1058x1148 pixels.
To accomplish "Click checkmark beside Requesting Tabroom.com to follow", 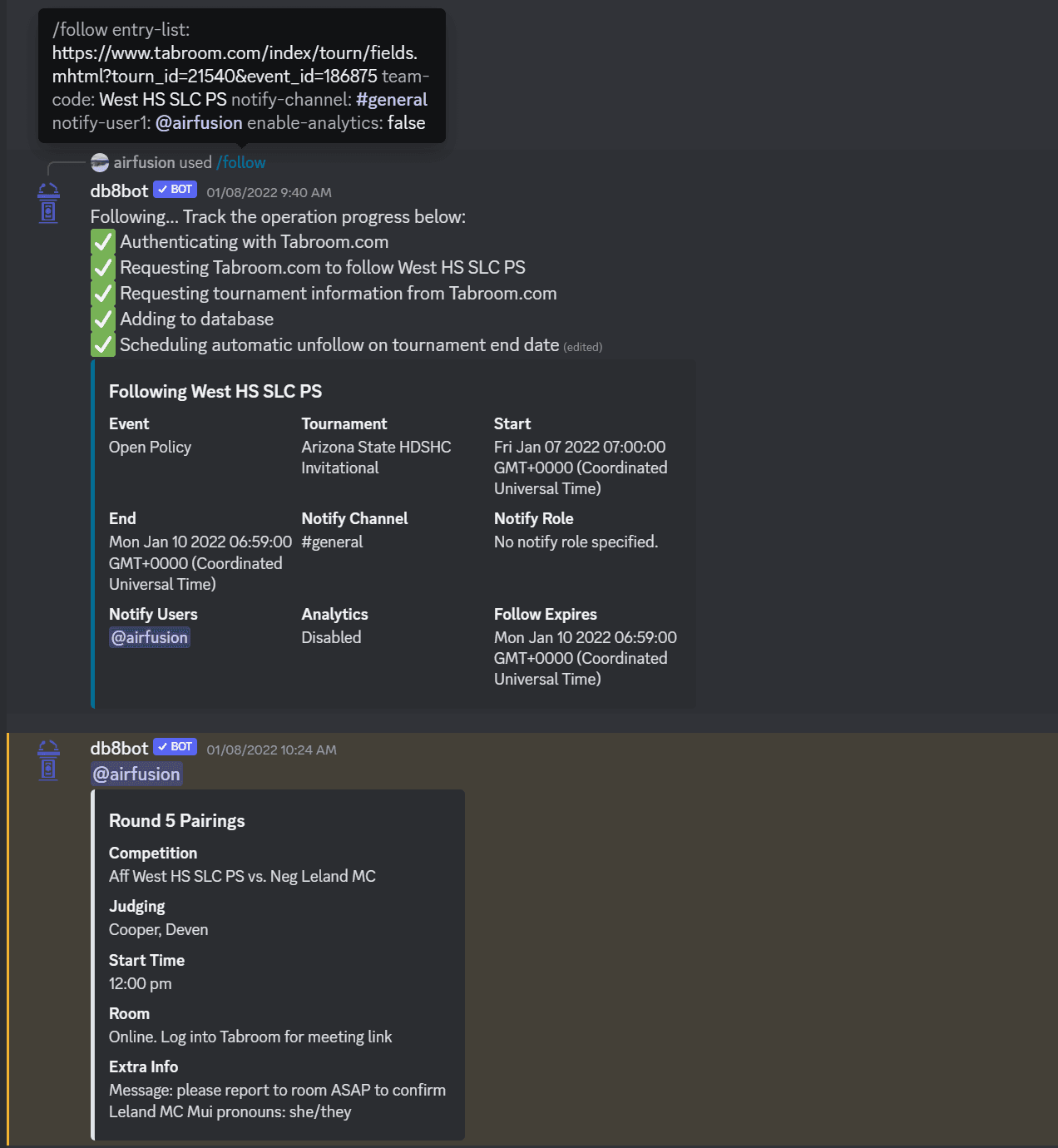I will coord(103,268).
